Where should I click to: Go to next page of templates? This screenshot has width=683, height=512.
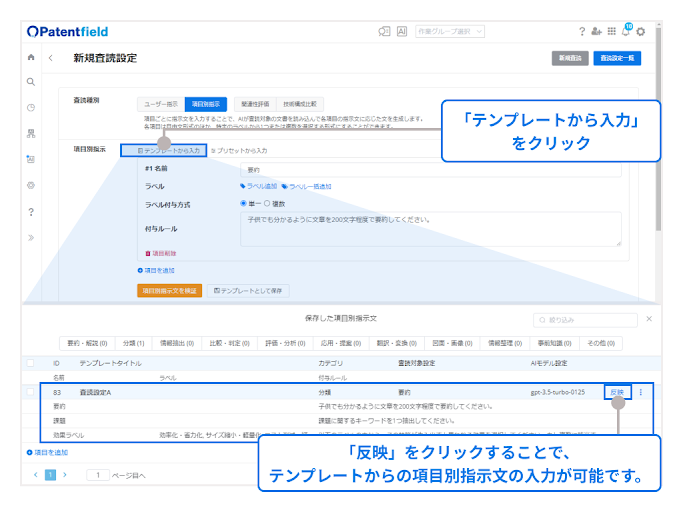point(66,475)
